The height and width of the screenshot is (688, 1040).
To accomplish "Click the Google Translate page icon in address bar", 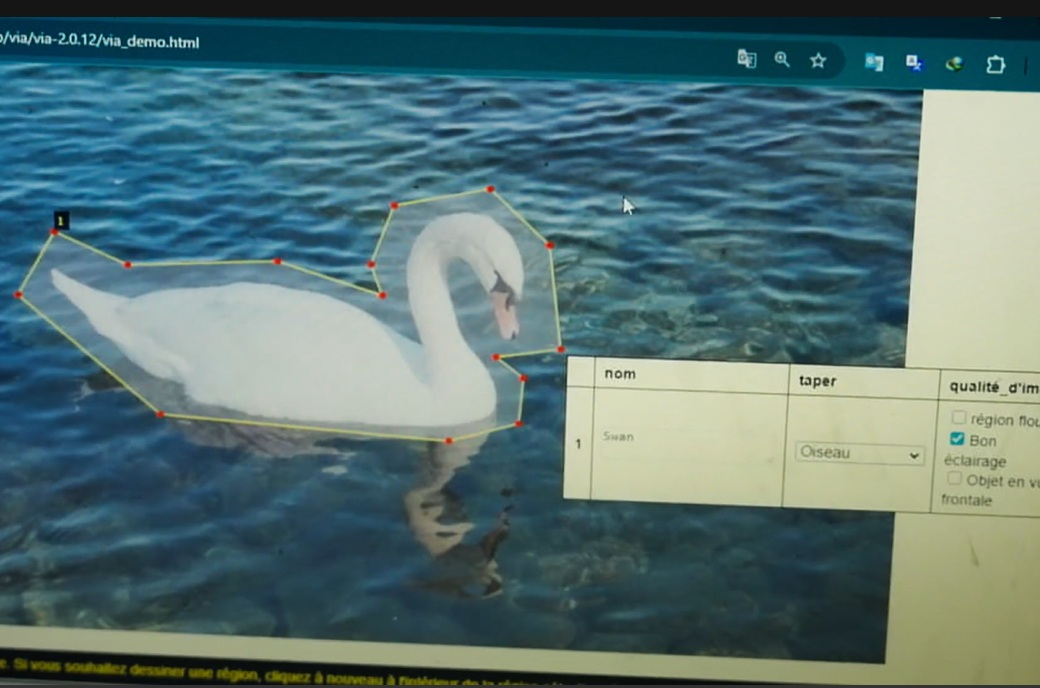I will pos(746,60).
